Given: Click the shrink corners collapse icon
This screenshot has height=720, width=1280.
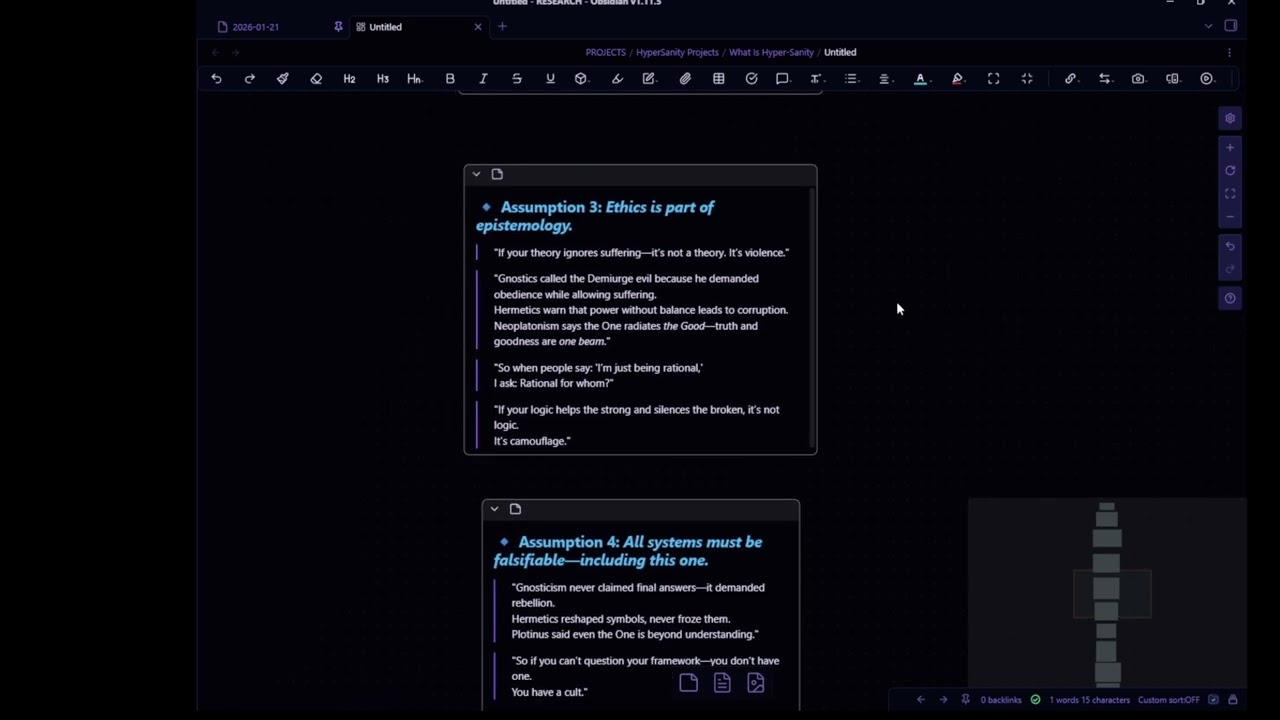Looking at the screenshot, I should pos(1027,79).
